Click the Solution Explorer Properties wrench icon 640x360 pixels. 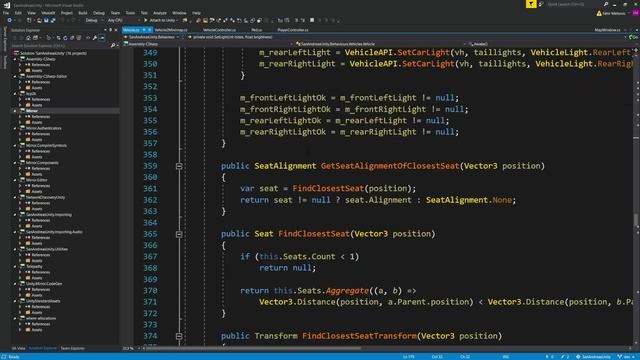point(95,38)
